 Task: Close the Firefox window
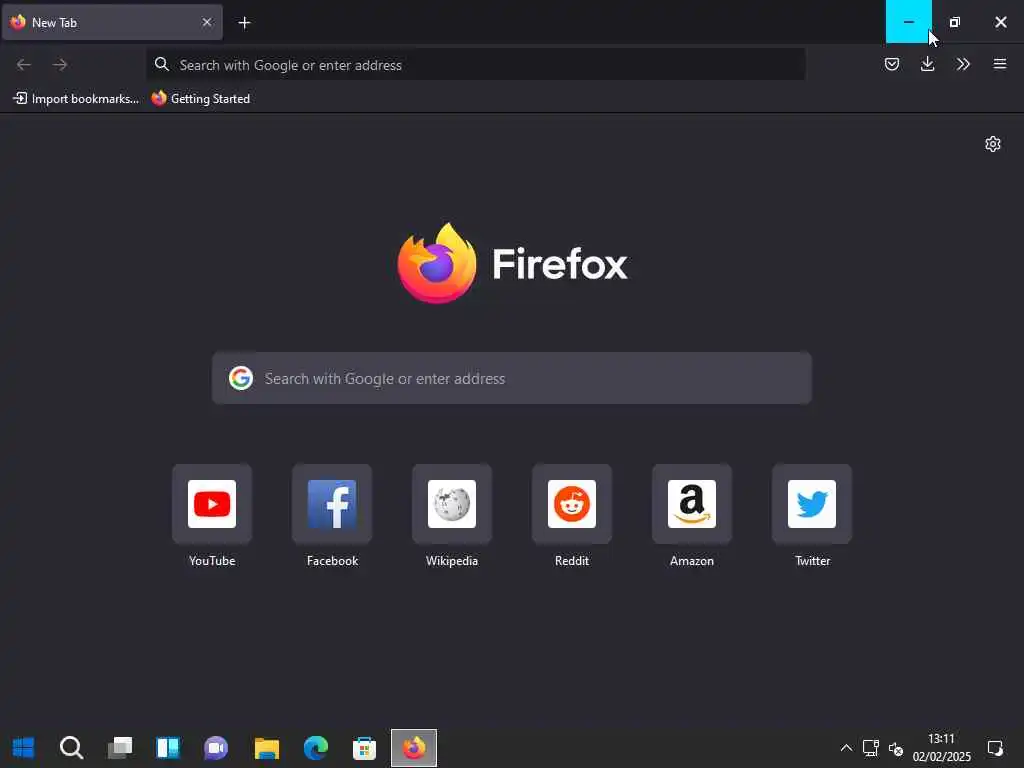point(1000,22)
